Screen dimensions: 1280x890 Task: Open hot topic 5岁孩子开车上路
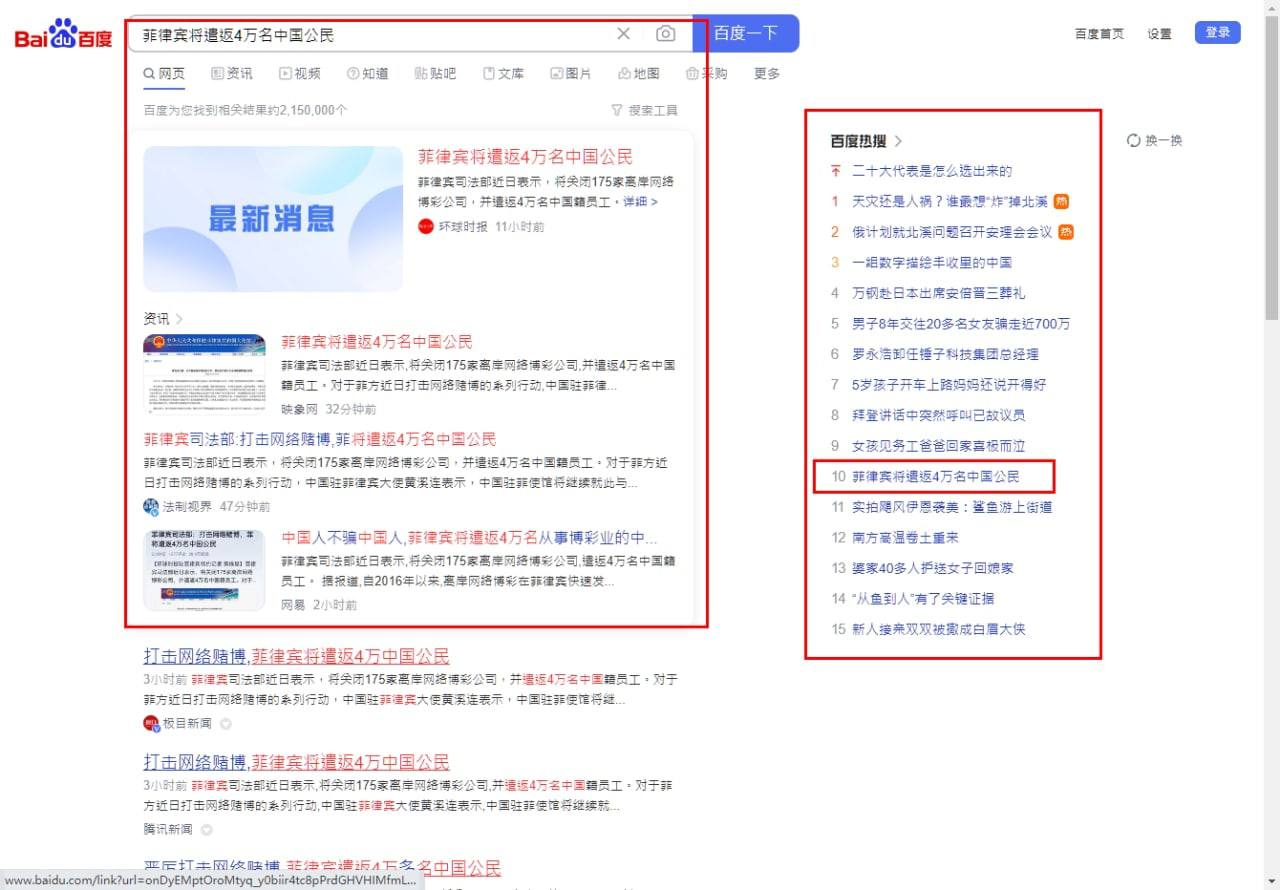949,384
